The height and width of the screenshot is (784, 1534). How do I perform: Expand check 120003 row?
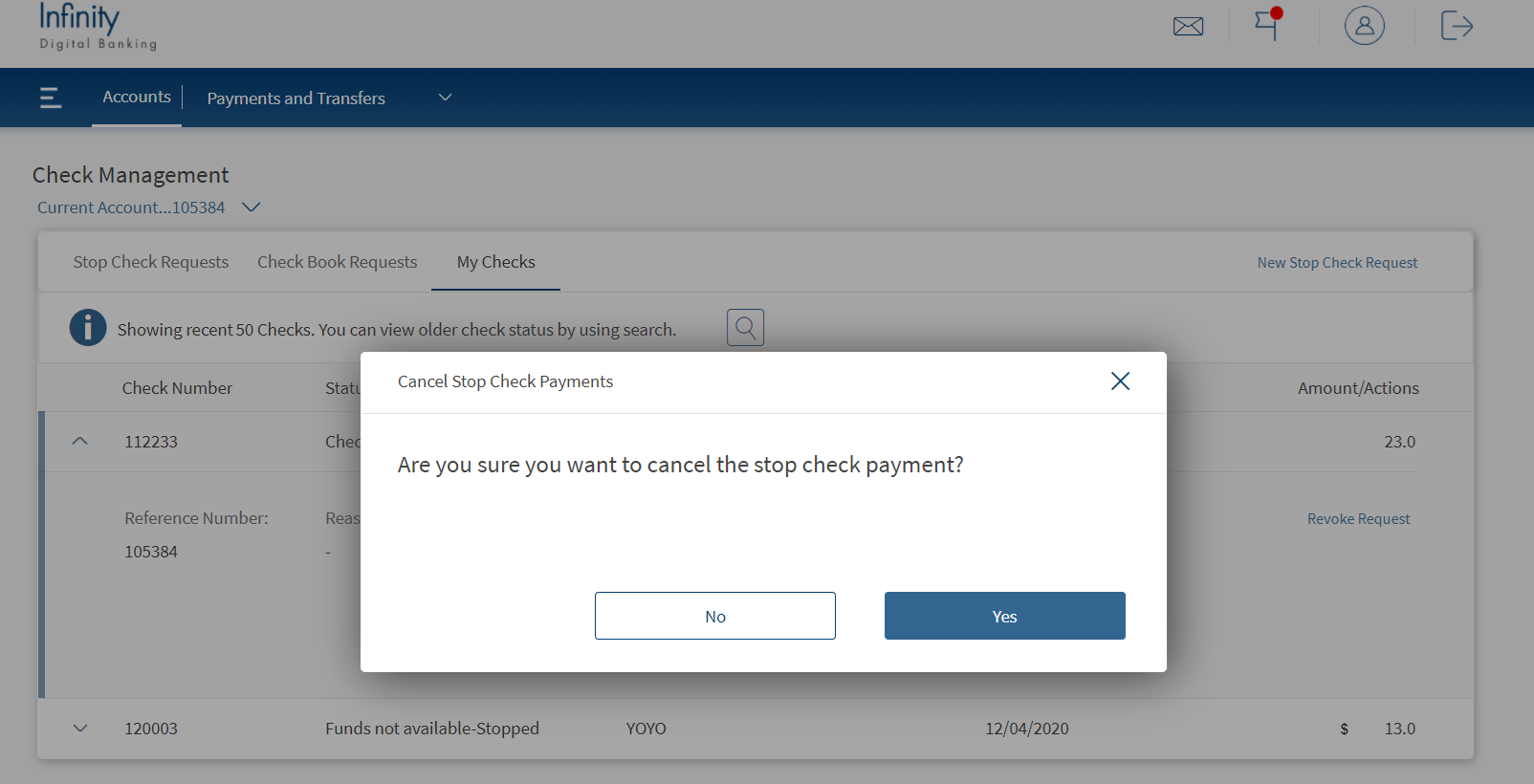pos(80,729)
